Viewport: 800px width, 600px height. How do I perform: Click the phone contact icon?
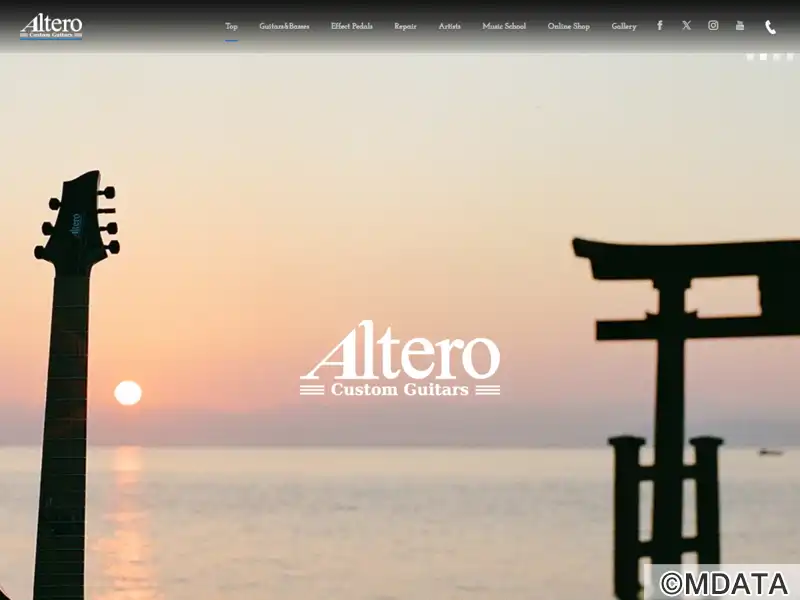pos(770,27)
